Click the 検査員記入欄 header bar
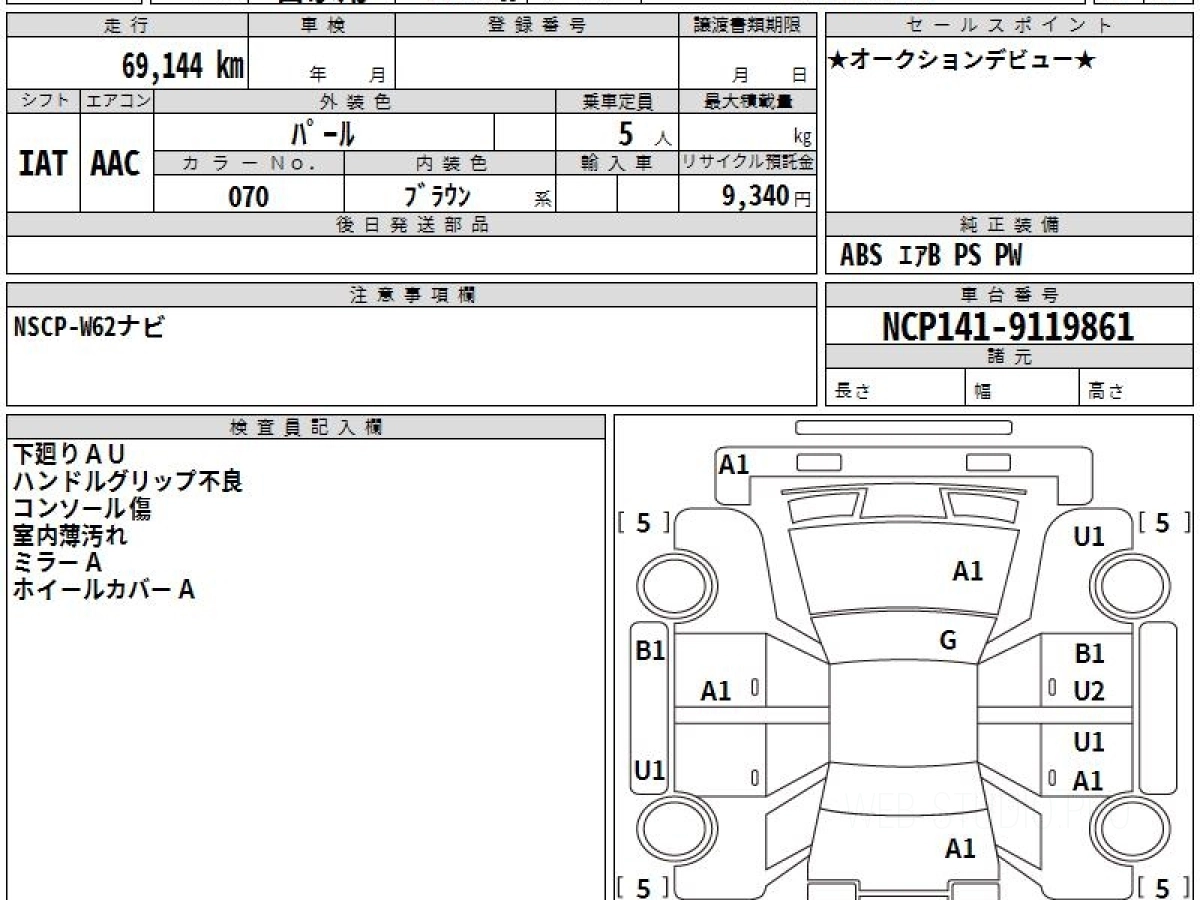 (306, 427)
